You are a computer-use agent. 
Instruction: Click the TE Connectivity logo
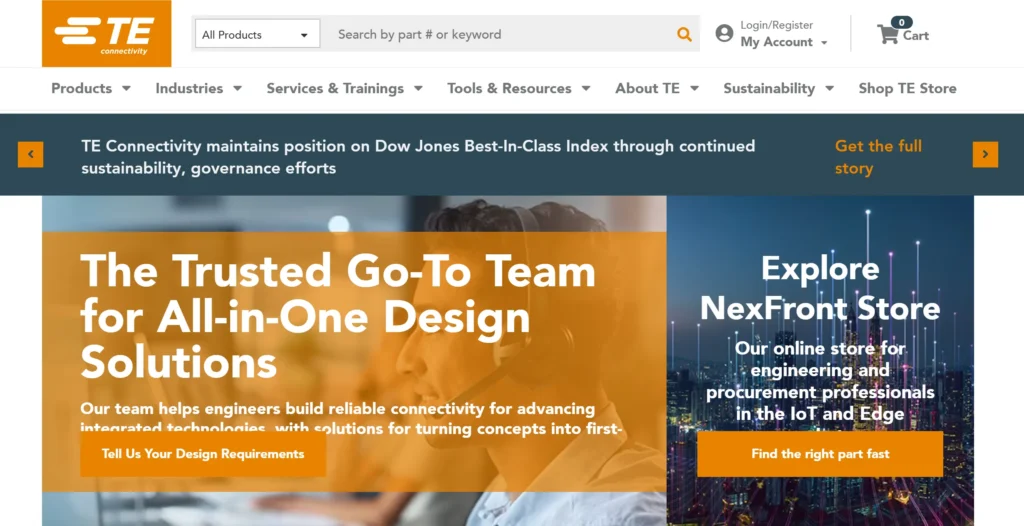[x=106, y=33]
